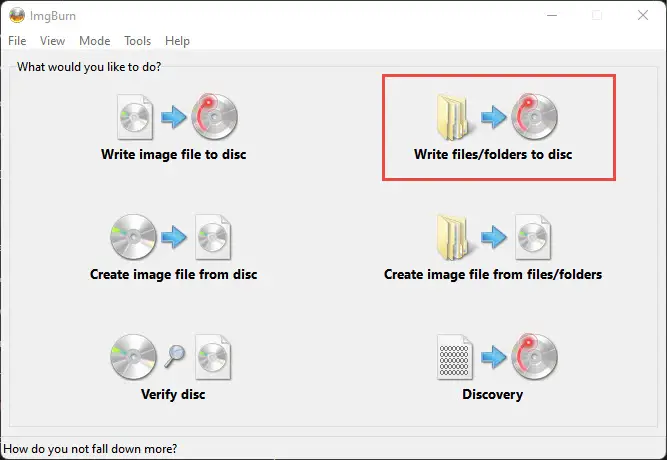The width and height of the screenshot is (667, 460).
Task: Select 'Write image file to disc' label
Action: coord(174,154)
